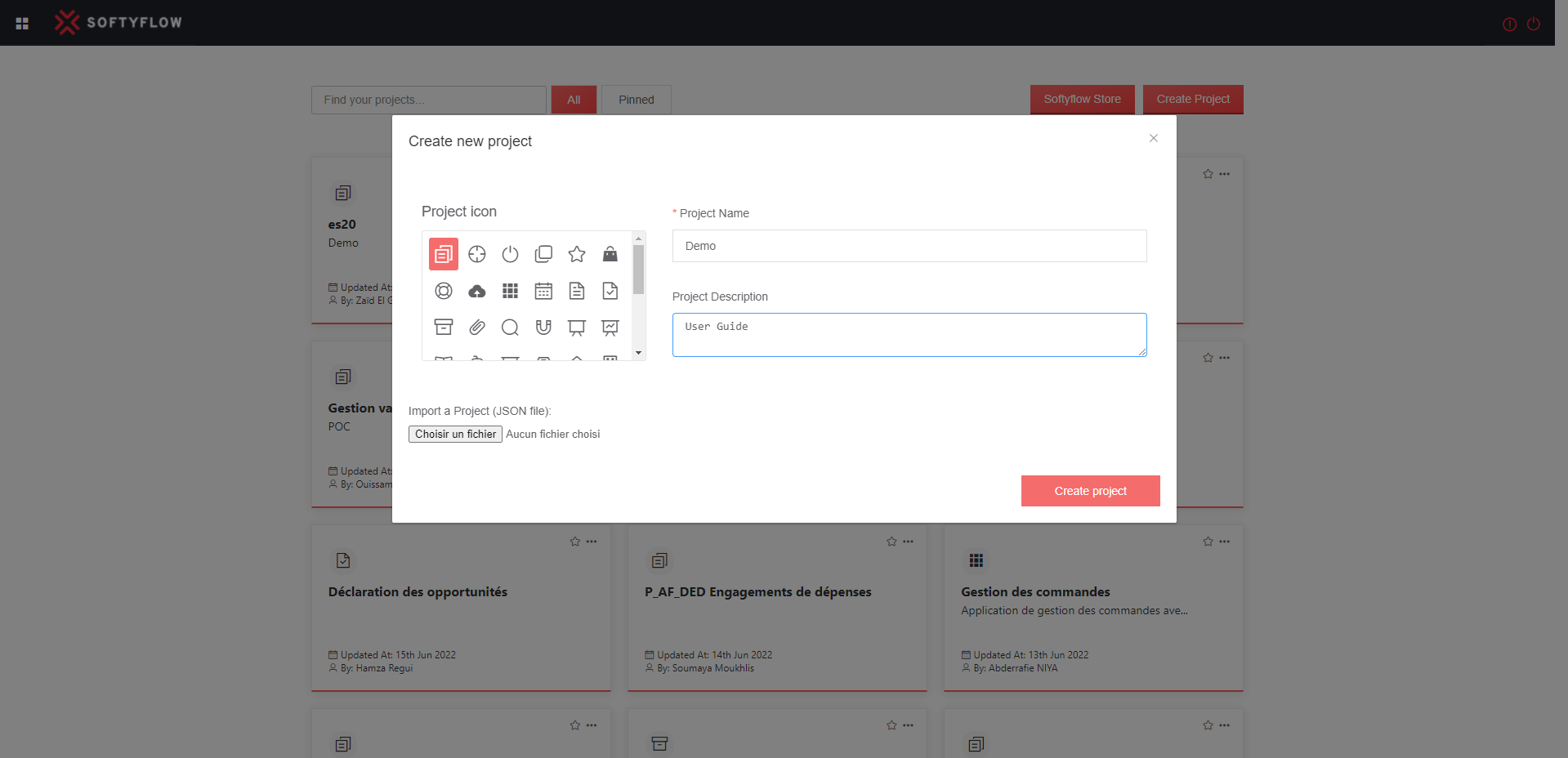
Task: Pick the checked document project icon
Action: 610,291
